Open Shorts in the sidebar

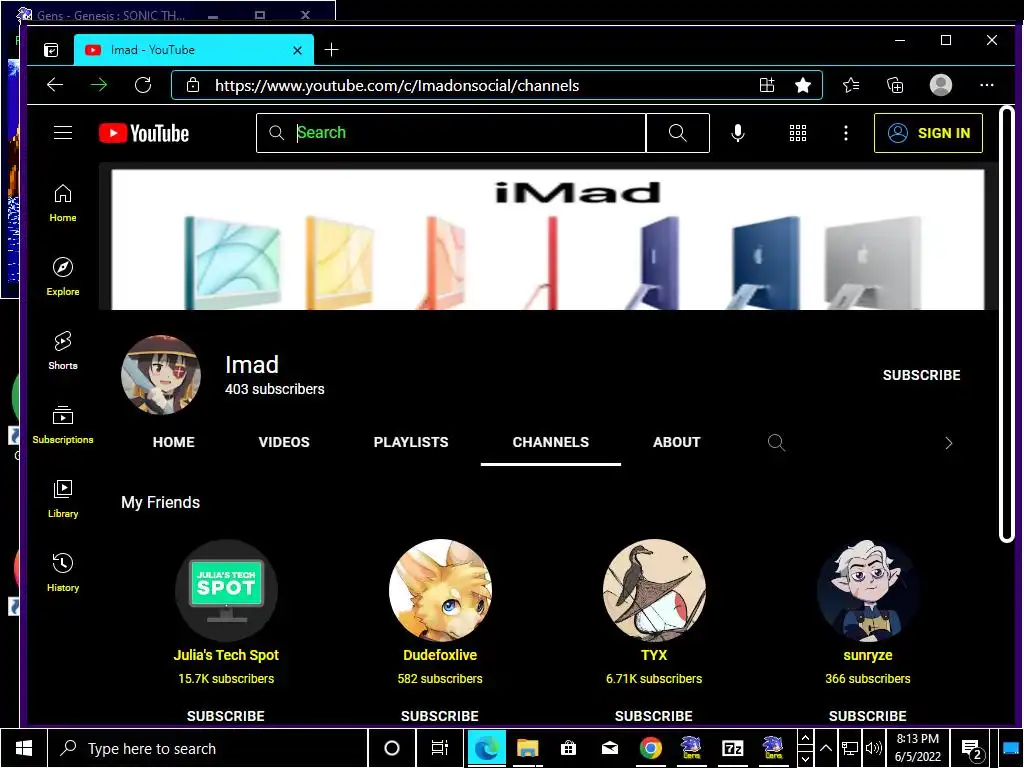(63, 351)
